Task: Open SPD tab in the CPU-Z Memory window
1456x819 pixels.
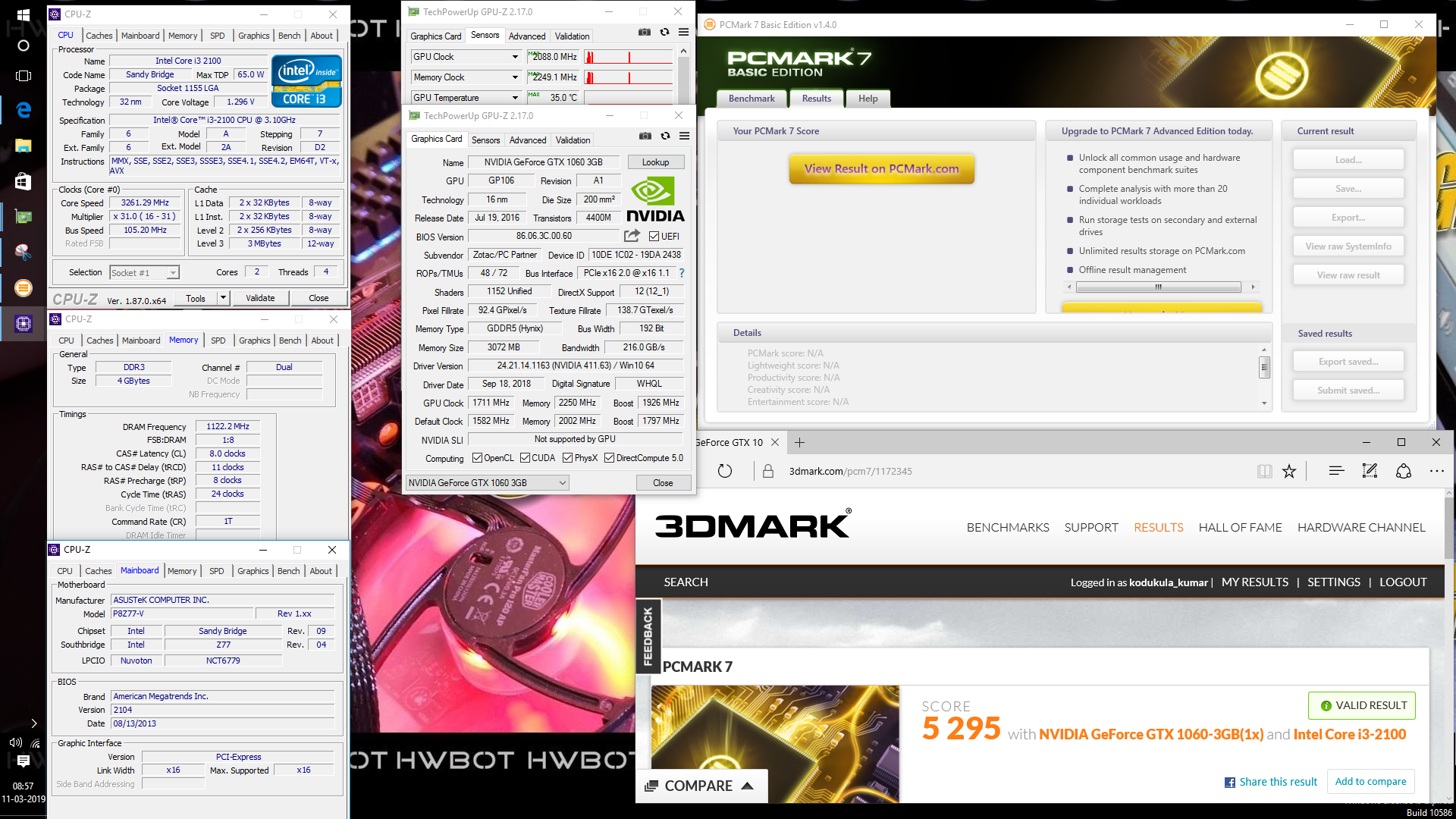Action: coord(218,340)
